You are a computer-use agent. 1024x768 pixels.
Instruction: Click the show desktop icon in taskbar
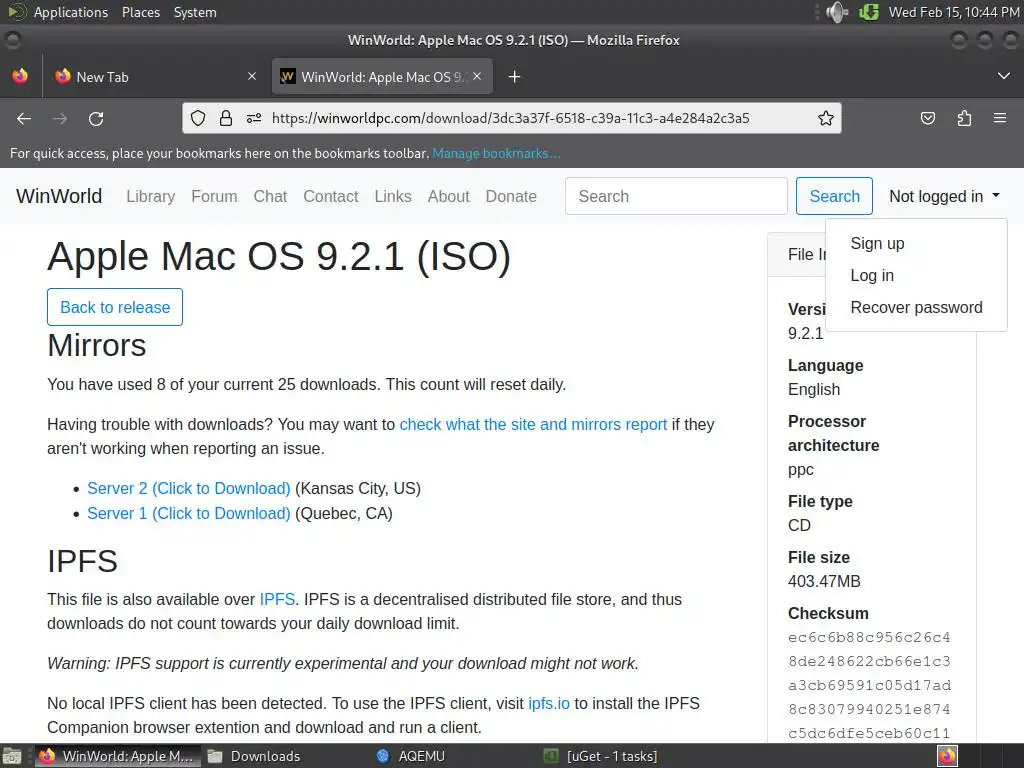click(x=12, y=756)
